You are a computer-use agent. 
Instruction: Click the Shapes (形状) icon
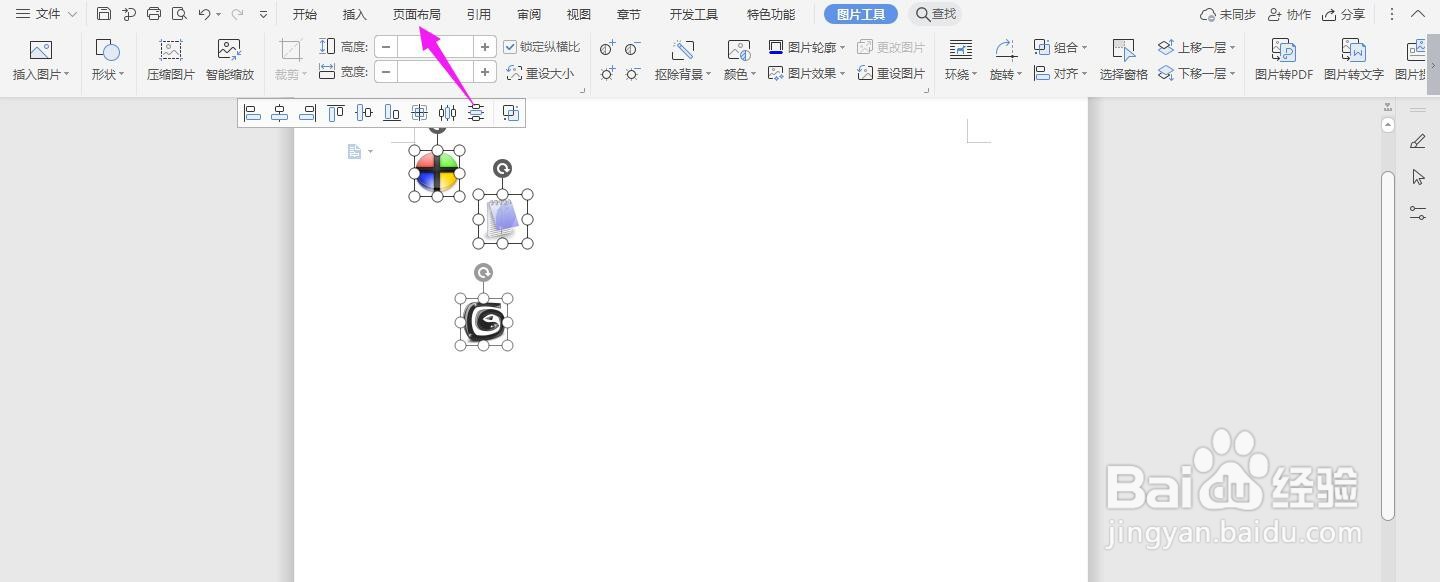click(x=107, y=50)
